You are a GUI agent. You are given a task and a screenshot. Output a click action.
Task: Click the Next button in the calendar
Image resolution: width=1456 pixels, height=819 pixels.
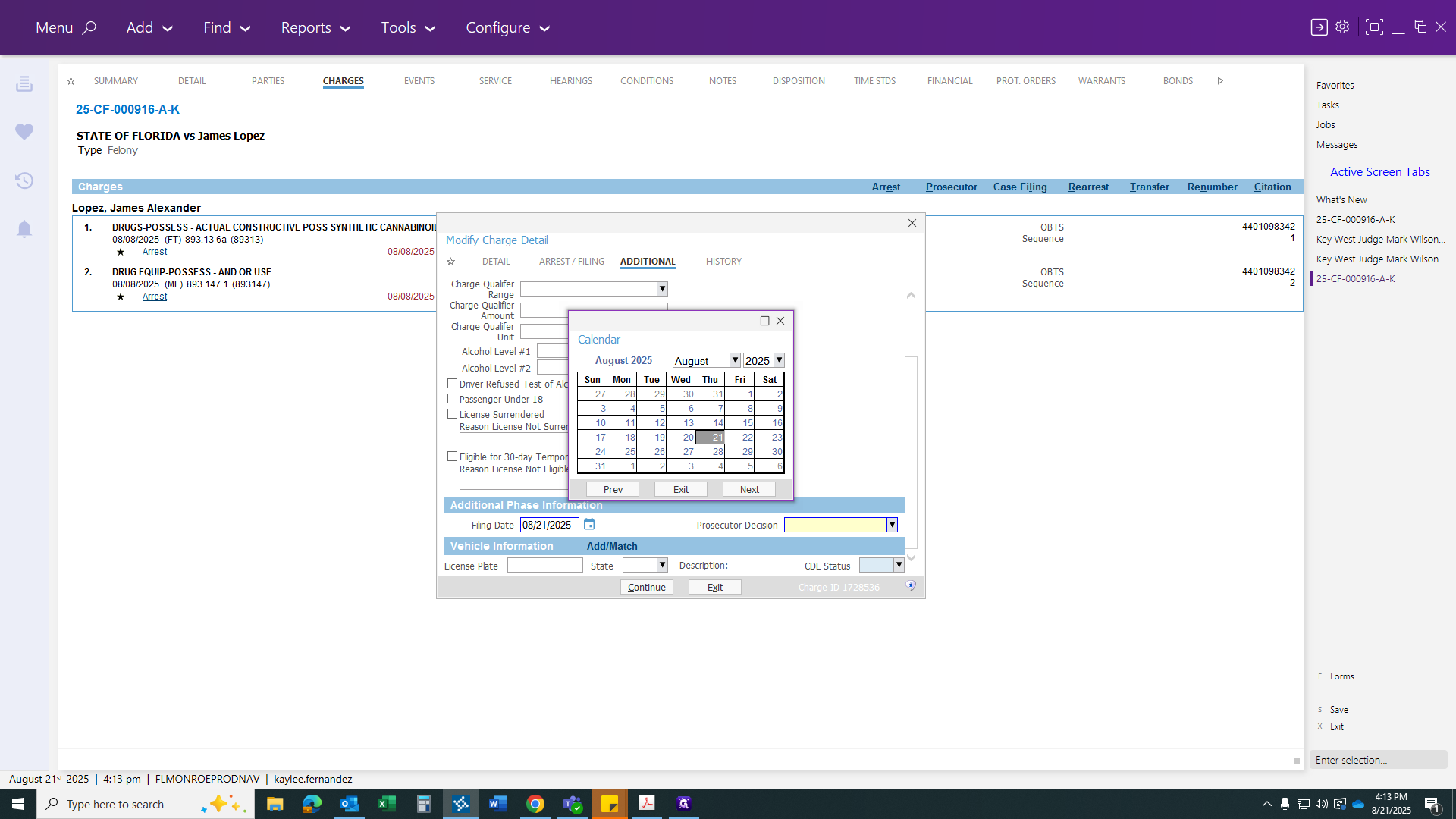click(749, 489)
